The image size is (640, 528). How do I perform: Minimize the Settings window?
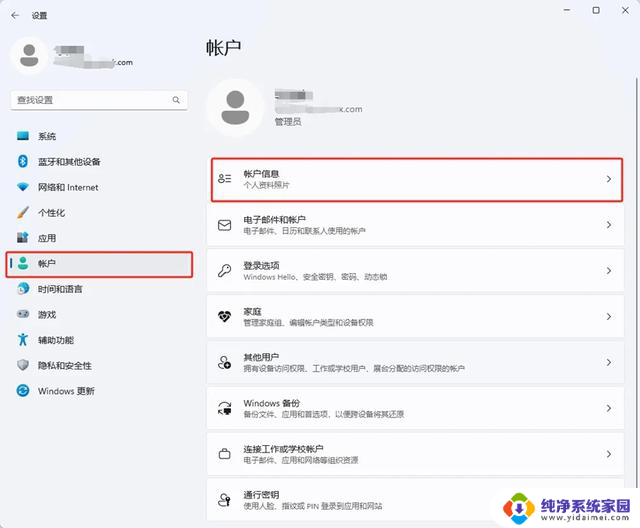click(x=567, y=10)
